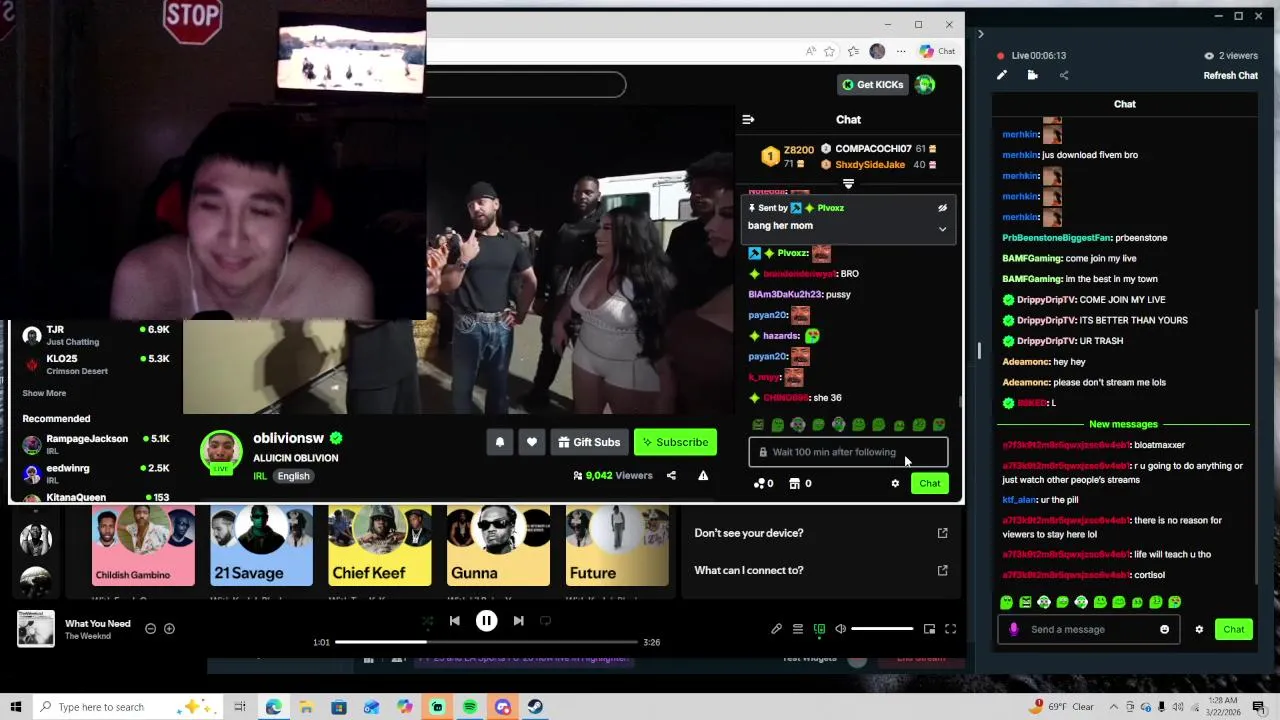Report the stream warning triangle icon
The height and width of the screenshot is (720, 1280).
click(703, 476)
